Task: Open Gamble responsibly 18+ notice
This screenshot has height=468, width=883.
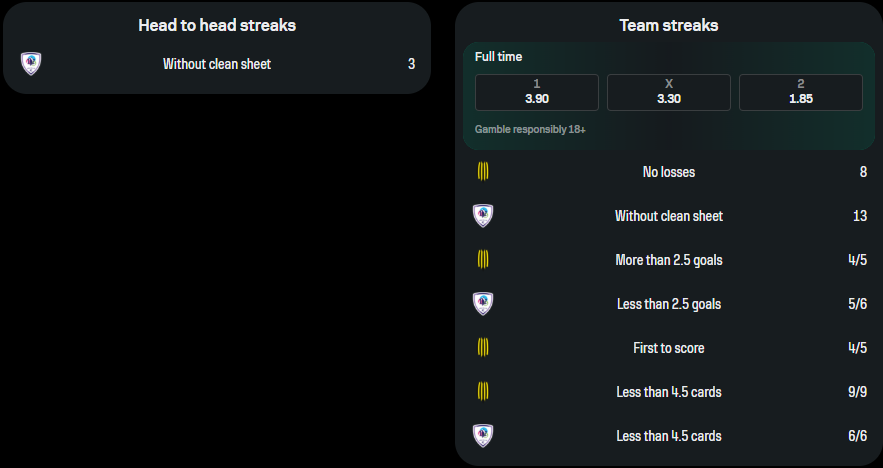Action: click(x=530, y=130)
